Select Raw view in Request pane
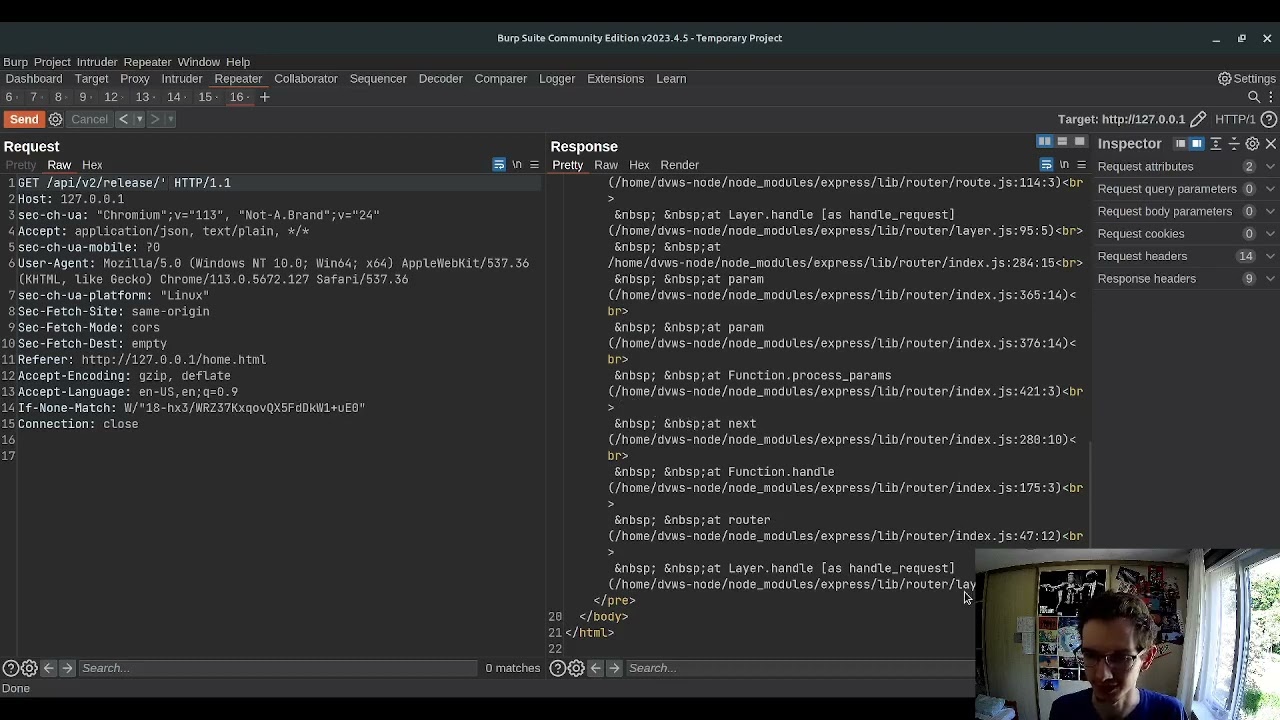Image resolution: width=1280 pixels, height=720 pixels. tap(59, 165)
